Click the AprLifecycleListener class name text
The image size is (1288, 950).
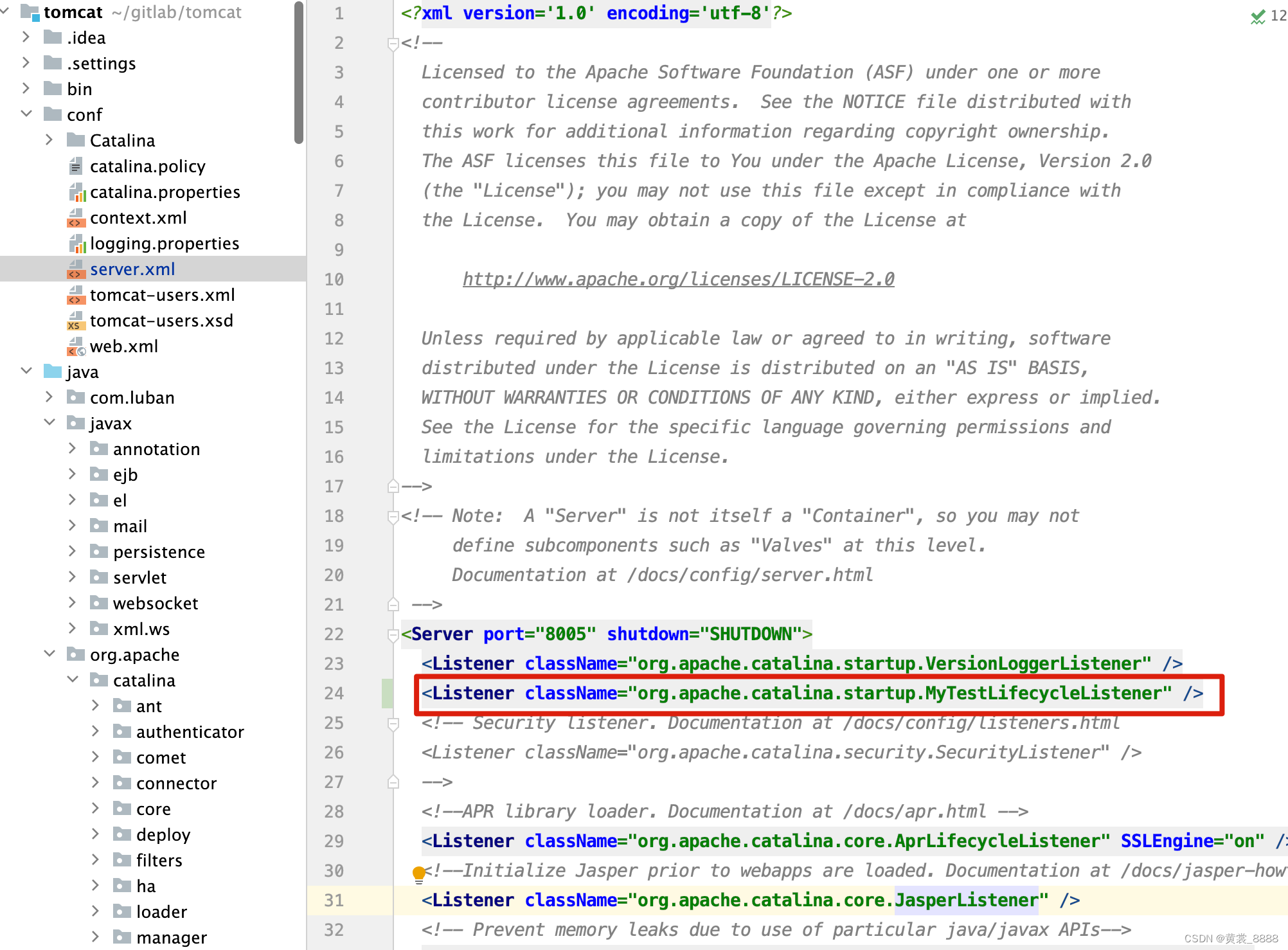pos(997,841)
